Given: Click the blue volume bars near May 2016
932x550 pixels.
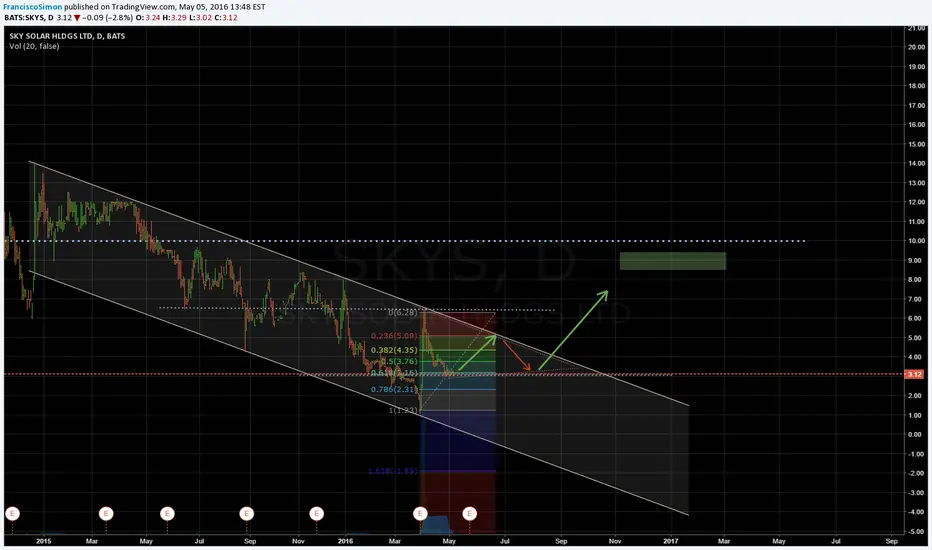Looking at the screenshot, I should (x=437, y=524).
